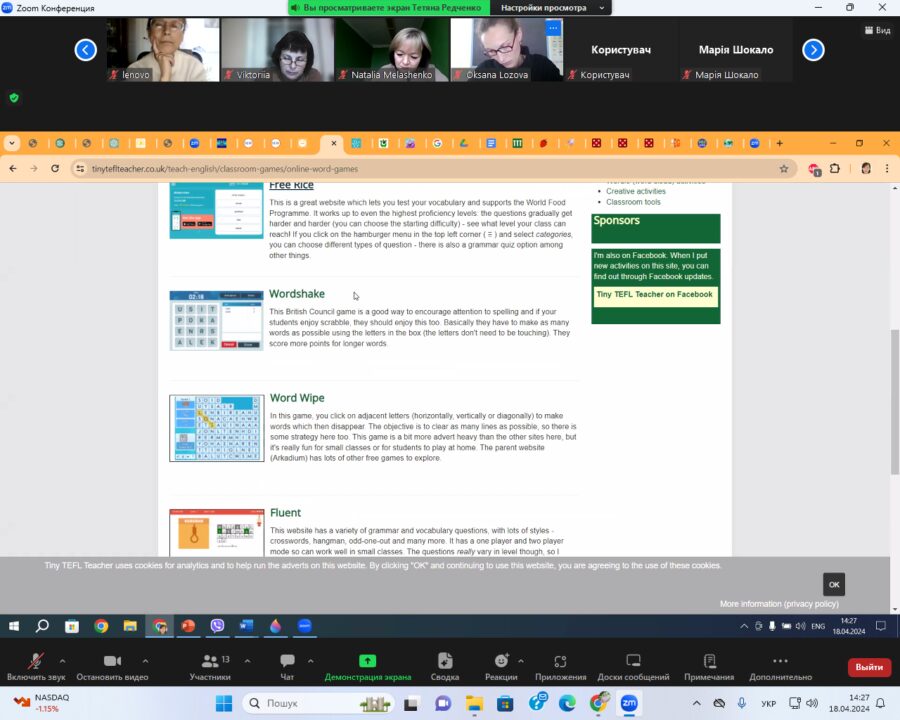Open Viber on the shared screen's taskbar
Screen dimensions: 900x720
click(x=217, y=626)
